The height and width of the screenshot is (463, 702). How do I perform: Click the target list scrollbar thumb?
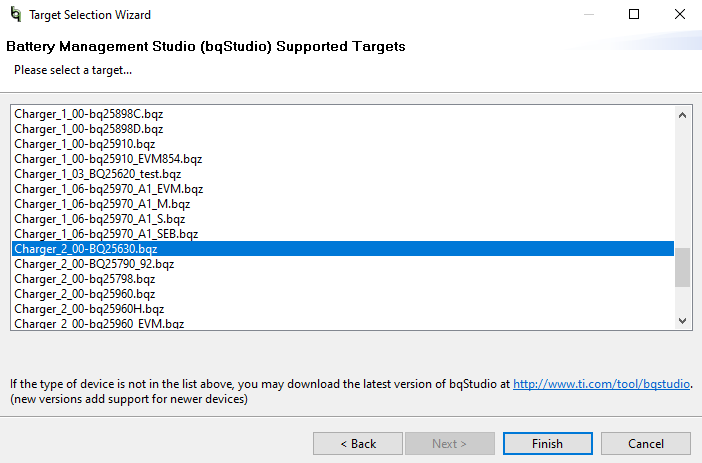(x=683, y=268)
